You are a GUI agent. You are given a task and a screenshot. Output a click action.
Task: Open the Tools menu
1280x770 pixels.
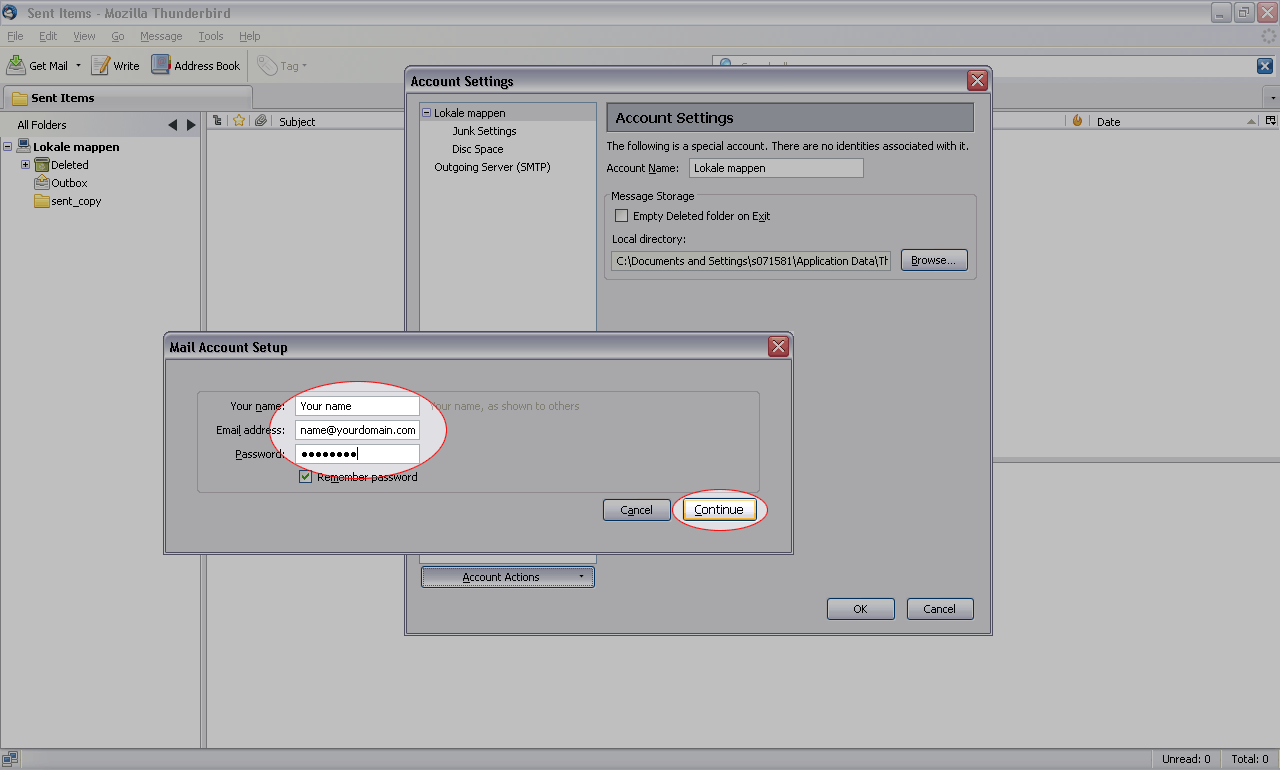(x=210, y=36)
